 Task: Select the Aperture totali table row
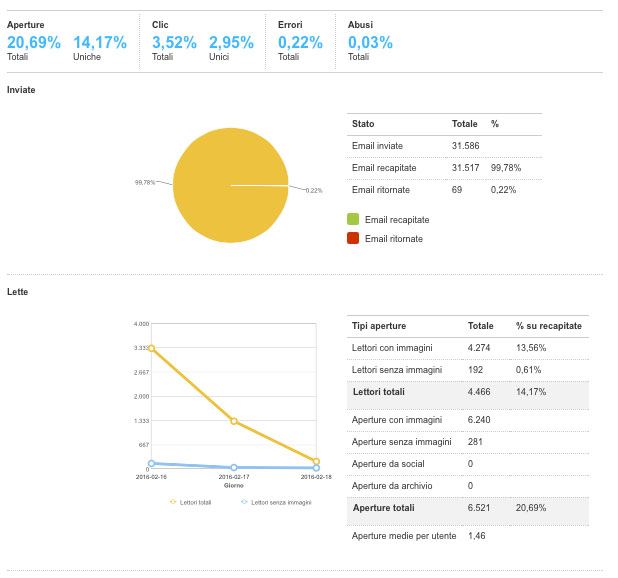click(467, 509)
